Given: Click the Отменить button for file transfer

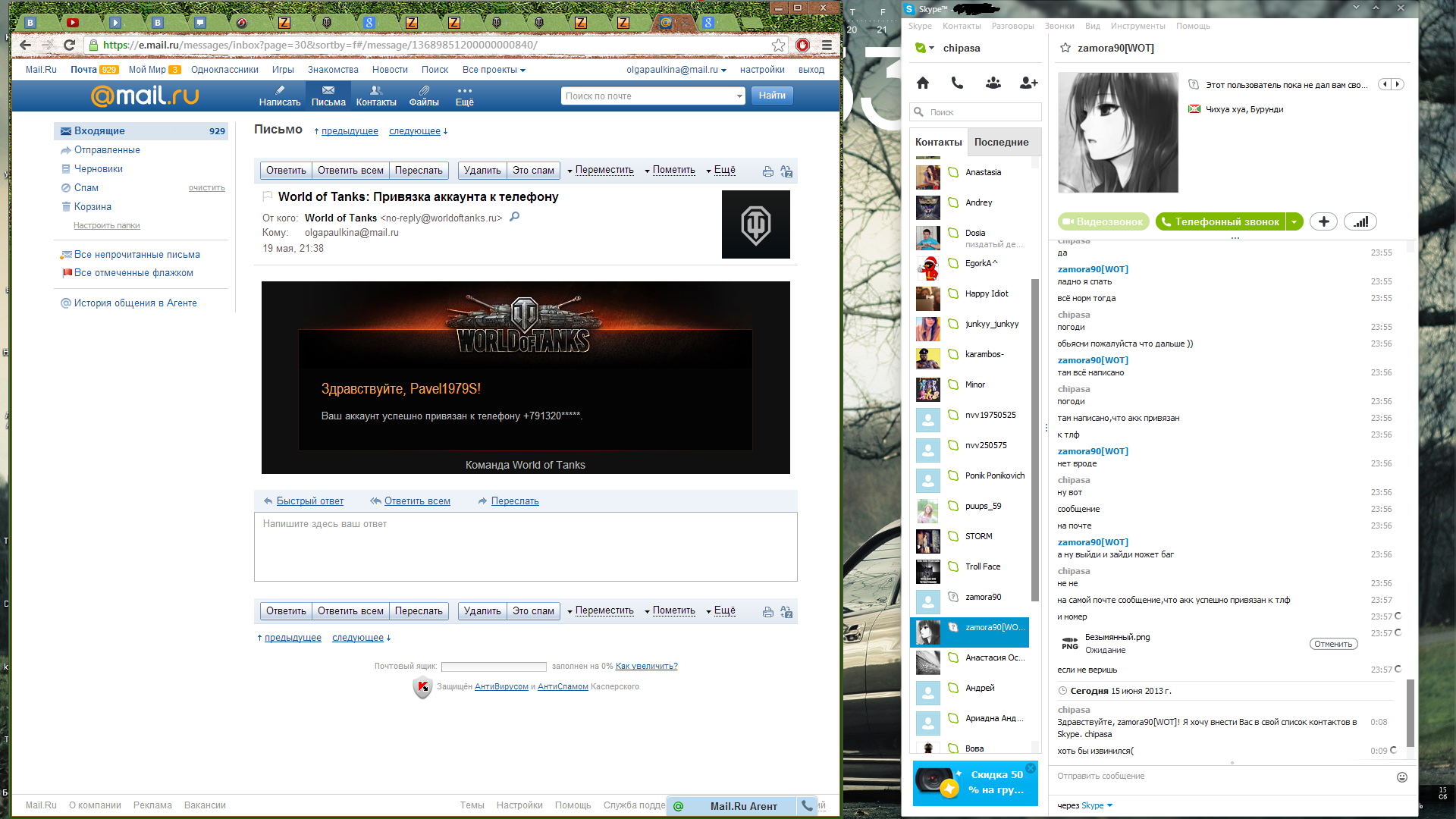Looking at the screenshot, I should [x=1333, y=644].
